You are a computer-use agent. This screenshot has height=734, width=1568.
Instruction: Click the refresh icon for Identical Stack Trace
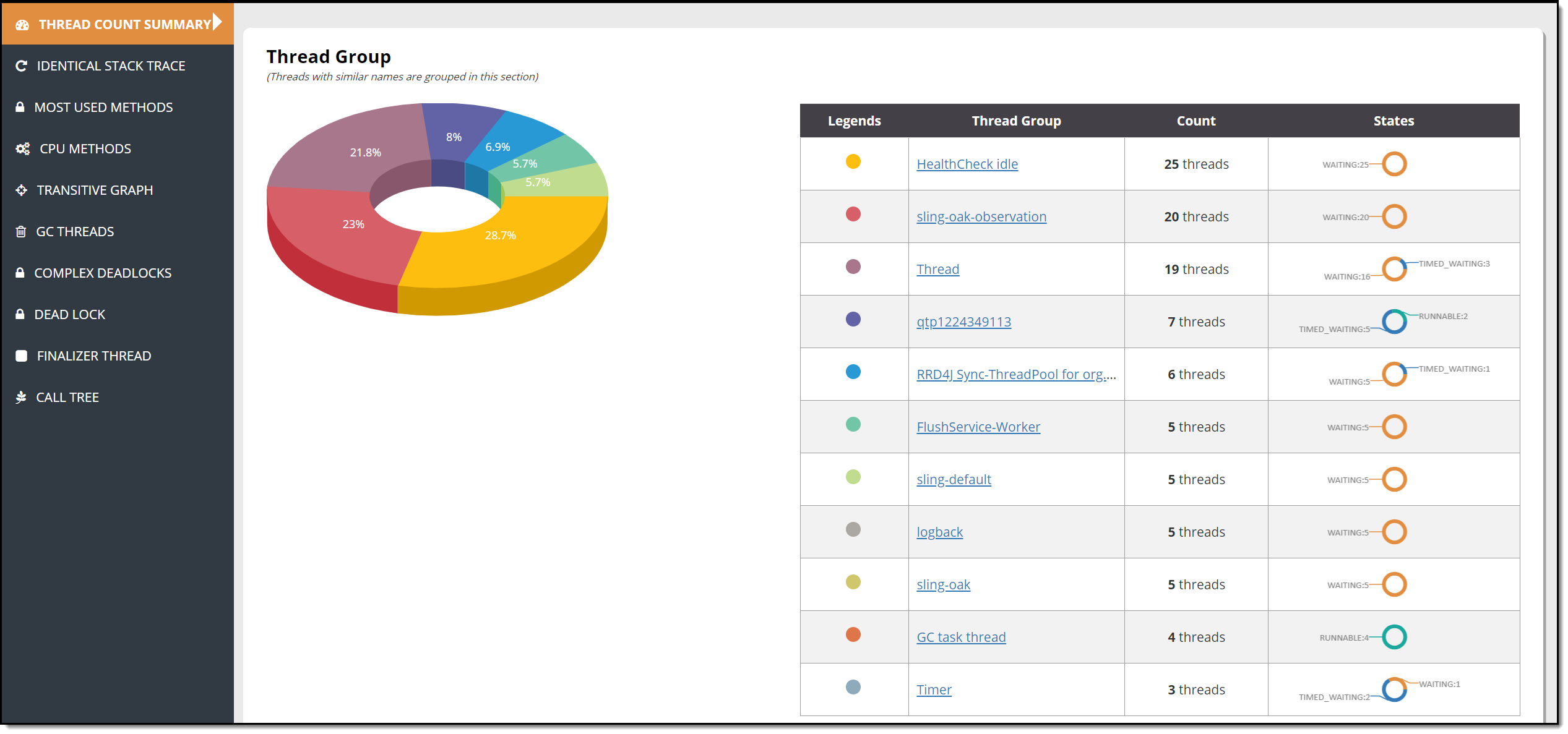[21, 66]
